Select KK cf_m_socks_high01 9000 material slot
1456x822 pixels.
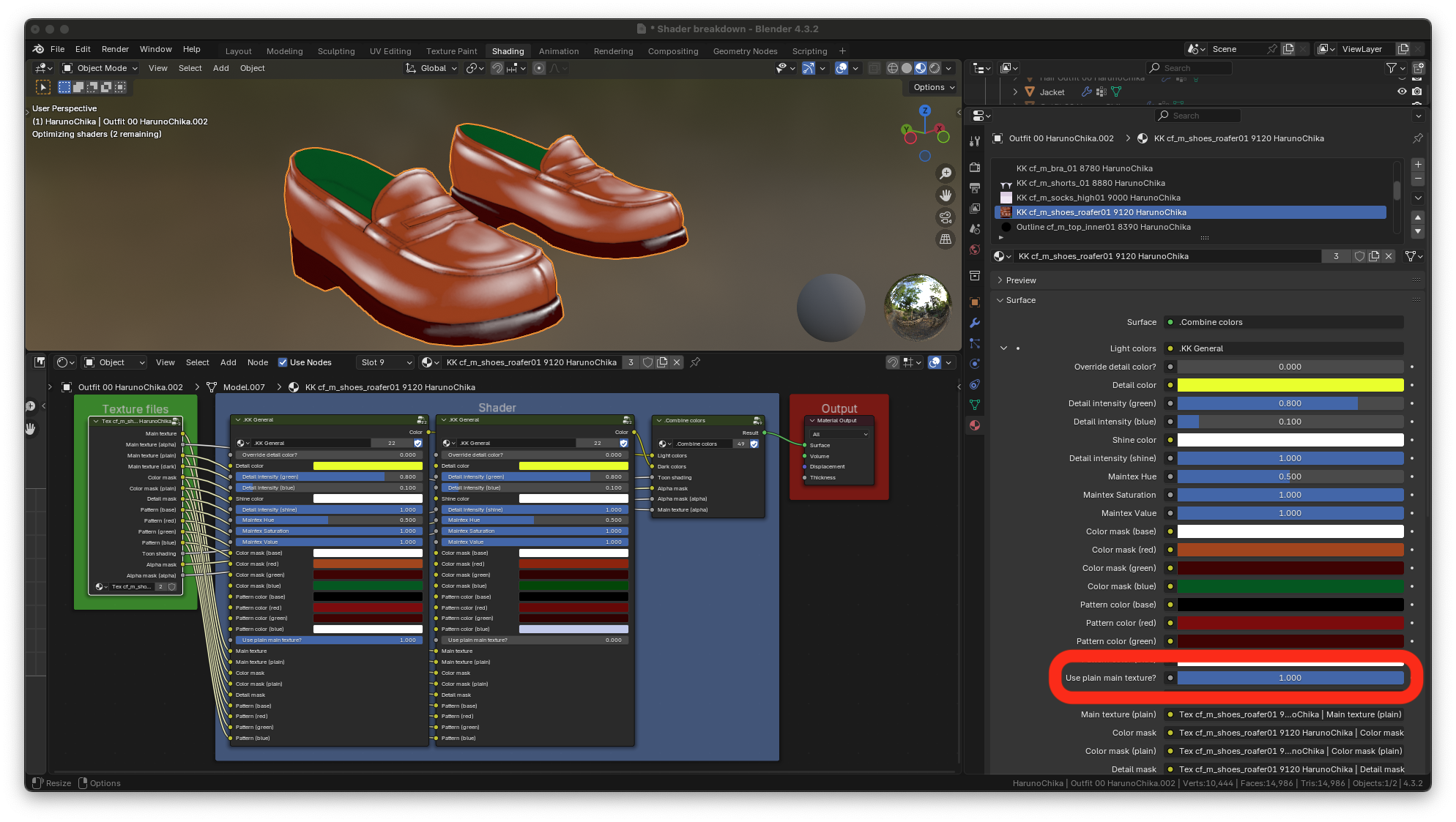pos(1098,198)
